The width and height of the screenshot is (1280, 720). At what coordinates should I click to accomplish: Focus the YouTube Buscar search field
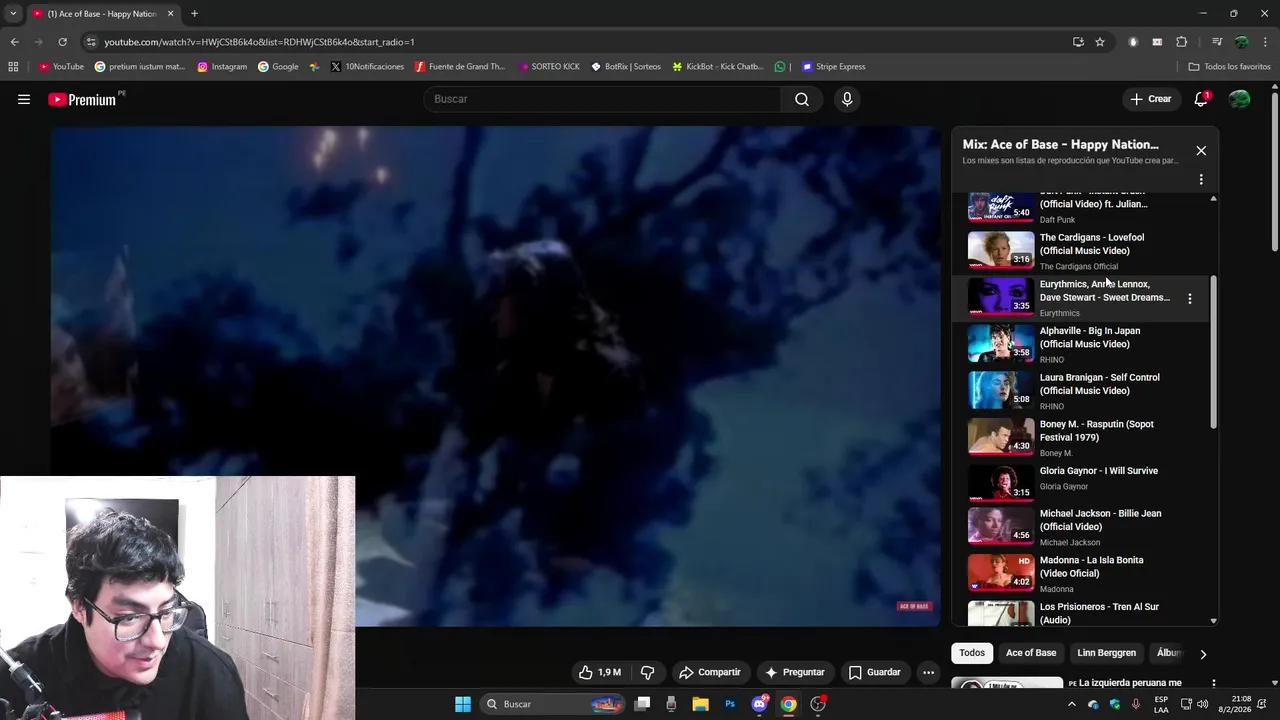pos(603,99)
